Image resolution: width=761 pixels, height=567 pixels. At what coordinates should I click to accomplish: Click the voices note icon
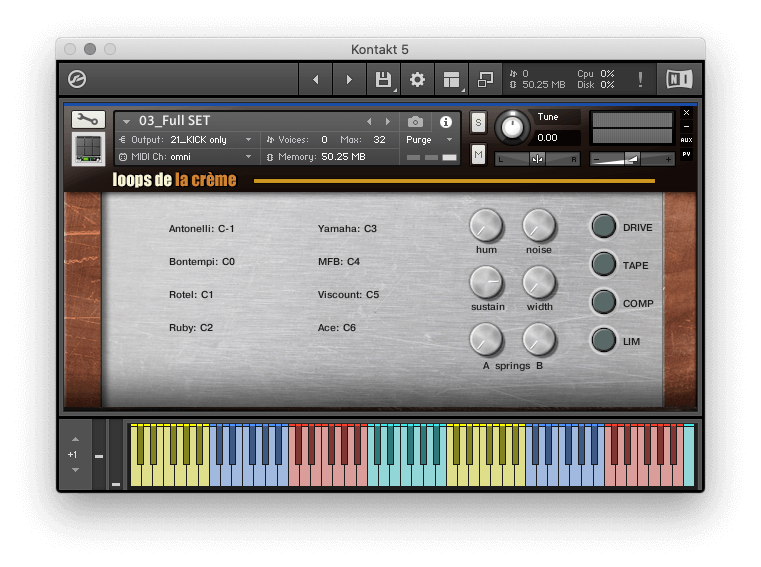(270, 140)
